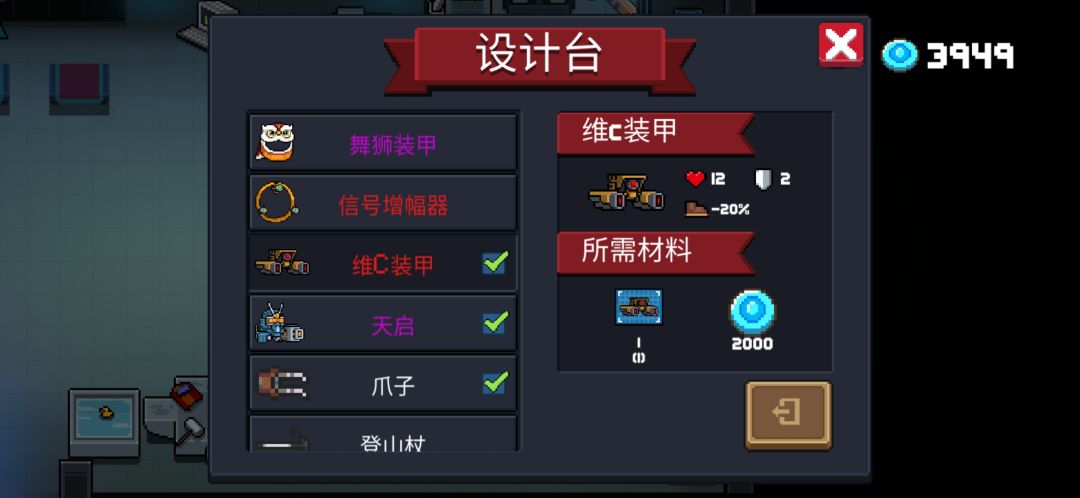Click the 天启 robot mech icon

[x=279, y=323]
